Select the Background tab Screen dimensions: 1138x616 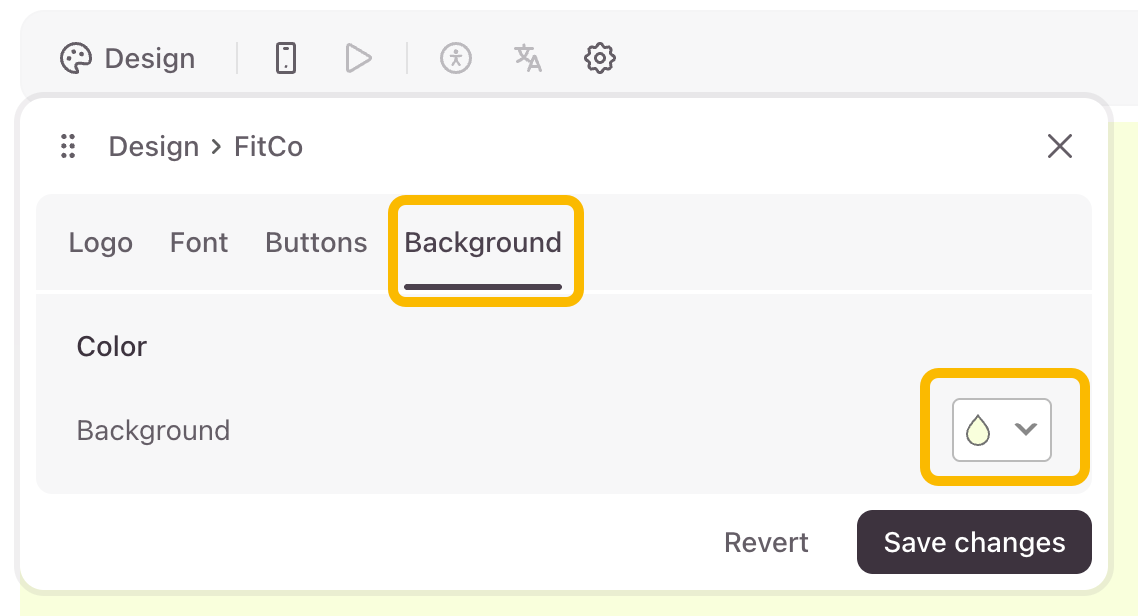pos(483,242)
